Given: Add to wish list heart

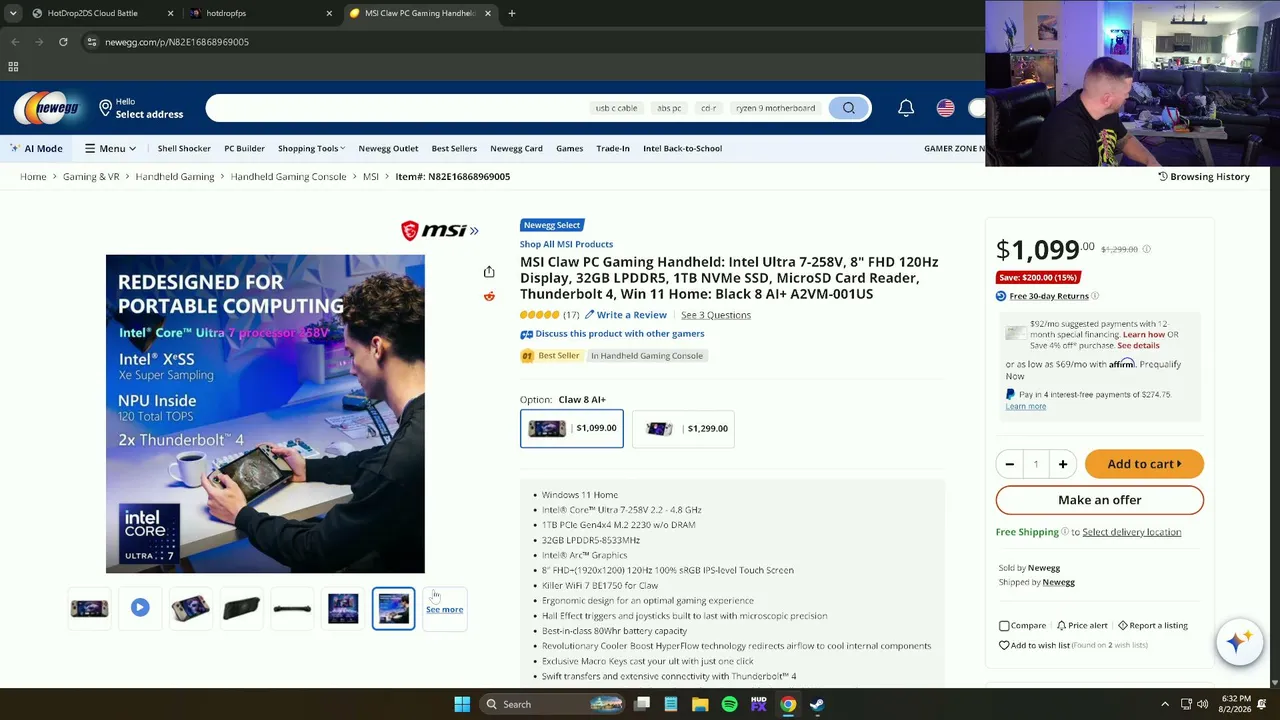Looking at the screenshot, I should (x=1004, y=645).
